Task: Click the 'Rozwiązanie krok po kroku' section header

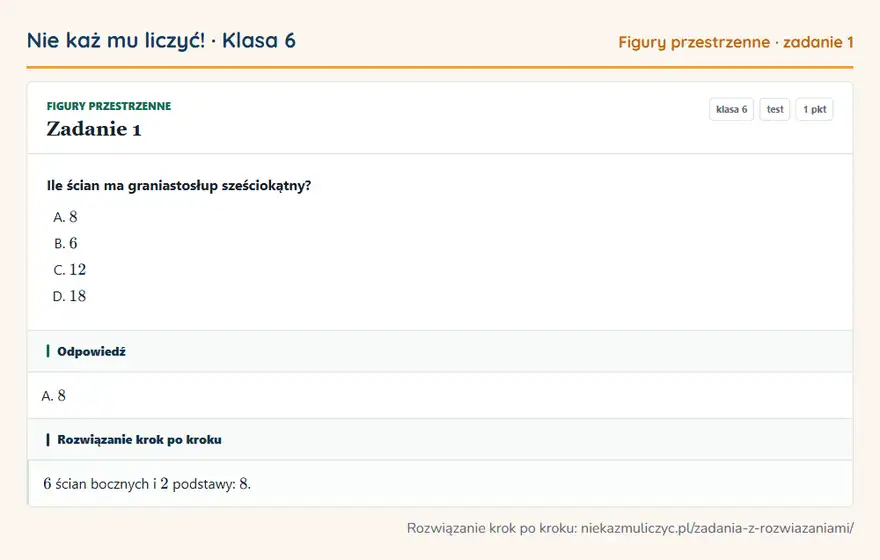Action: (440, 439)
